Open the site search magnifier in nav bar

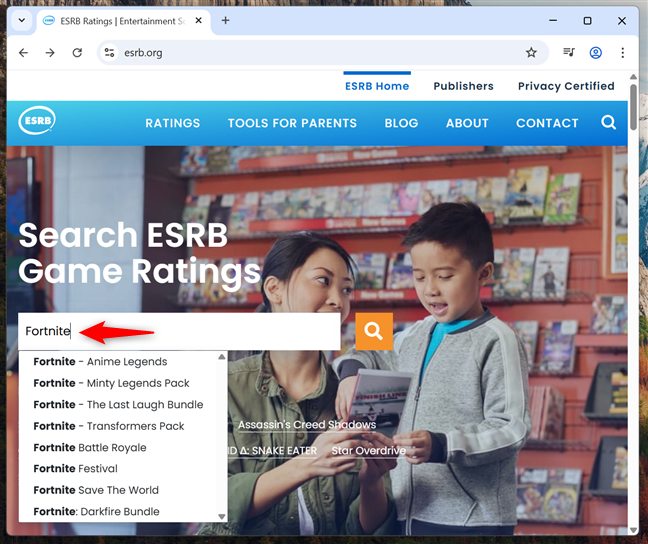click(x=608, y=122)
